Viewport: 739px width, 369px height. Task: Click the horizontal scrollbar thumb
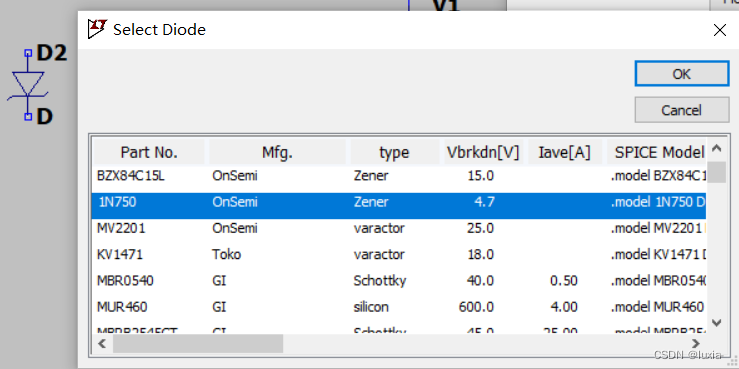click(197, 344)
